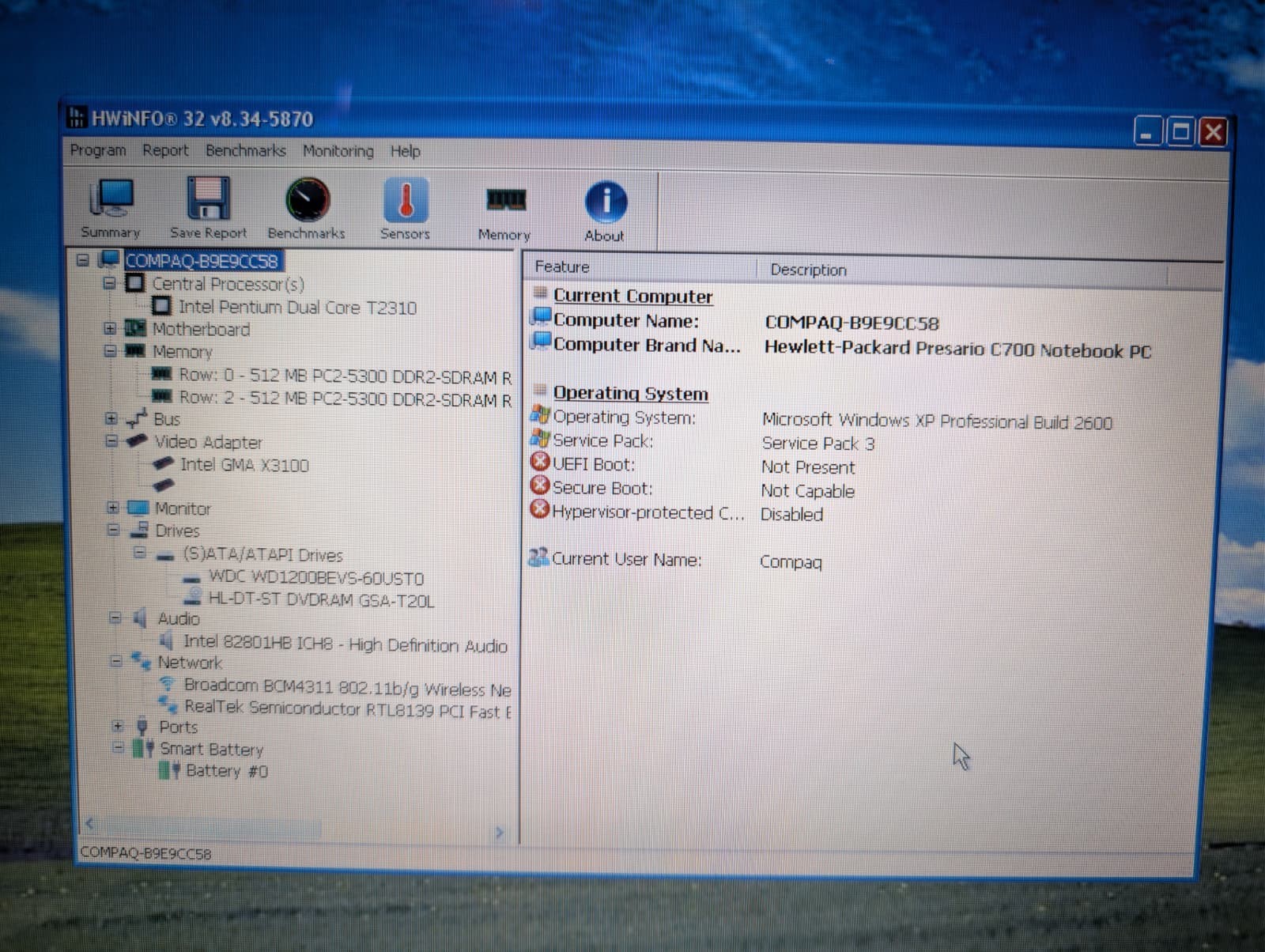
Task: Click the 'Operating System' section heading
Action: pos(630,392)
